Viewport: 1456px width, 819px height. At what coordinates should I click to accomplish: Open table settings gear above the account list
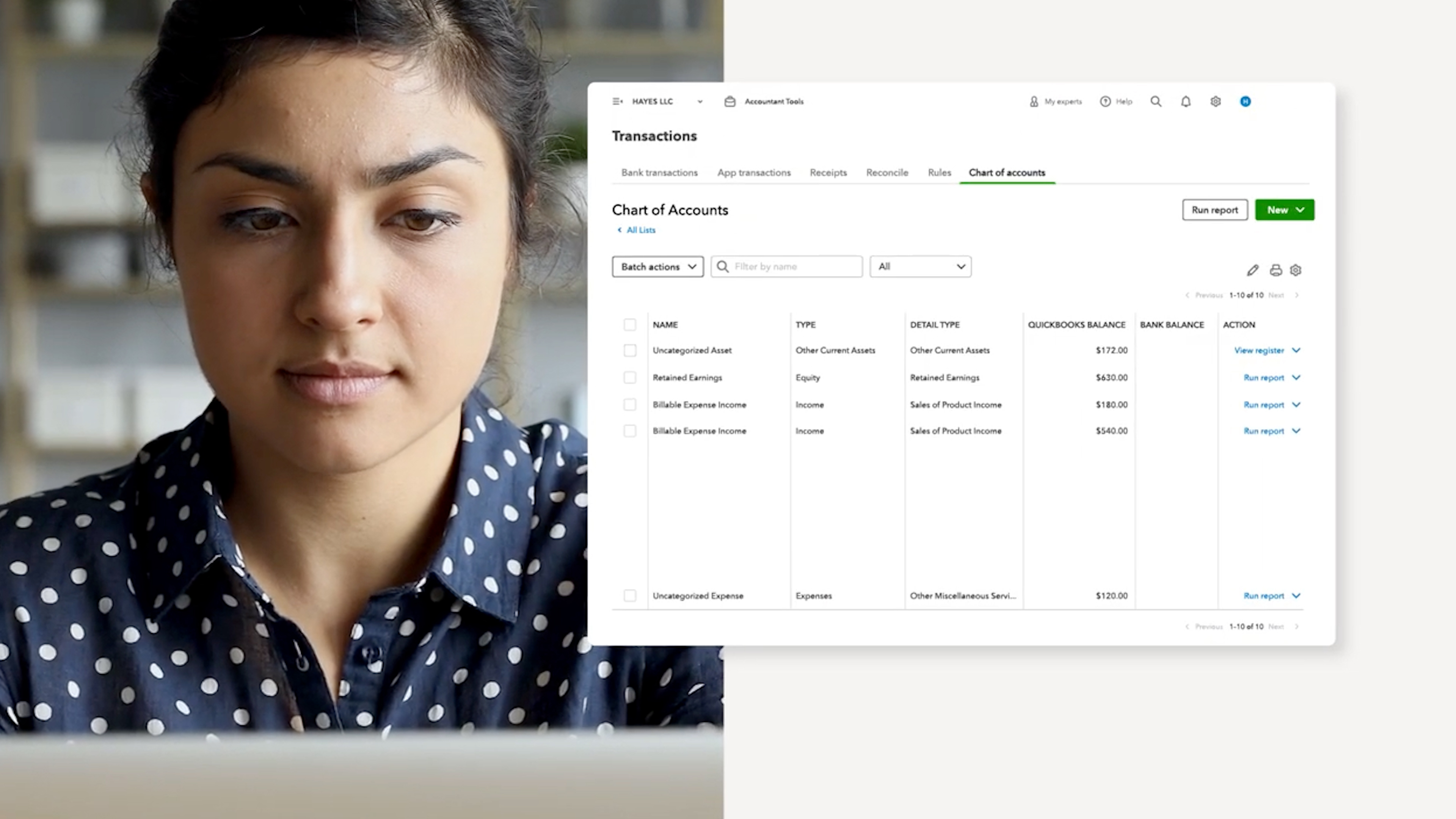click(x=1296, y=270)
